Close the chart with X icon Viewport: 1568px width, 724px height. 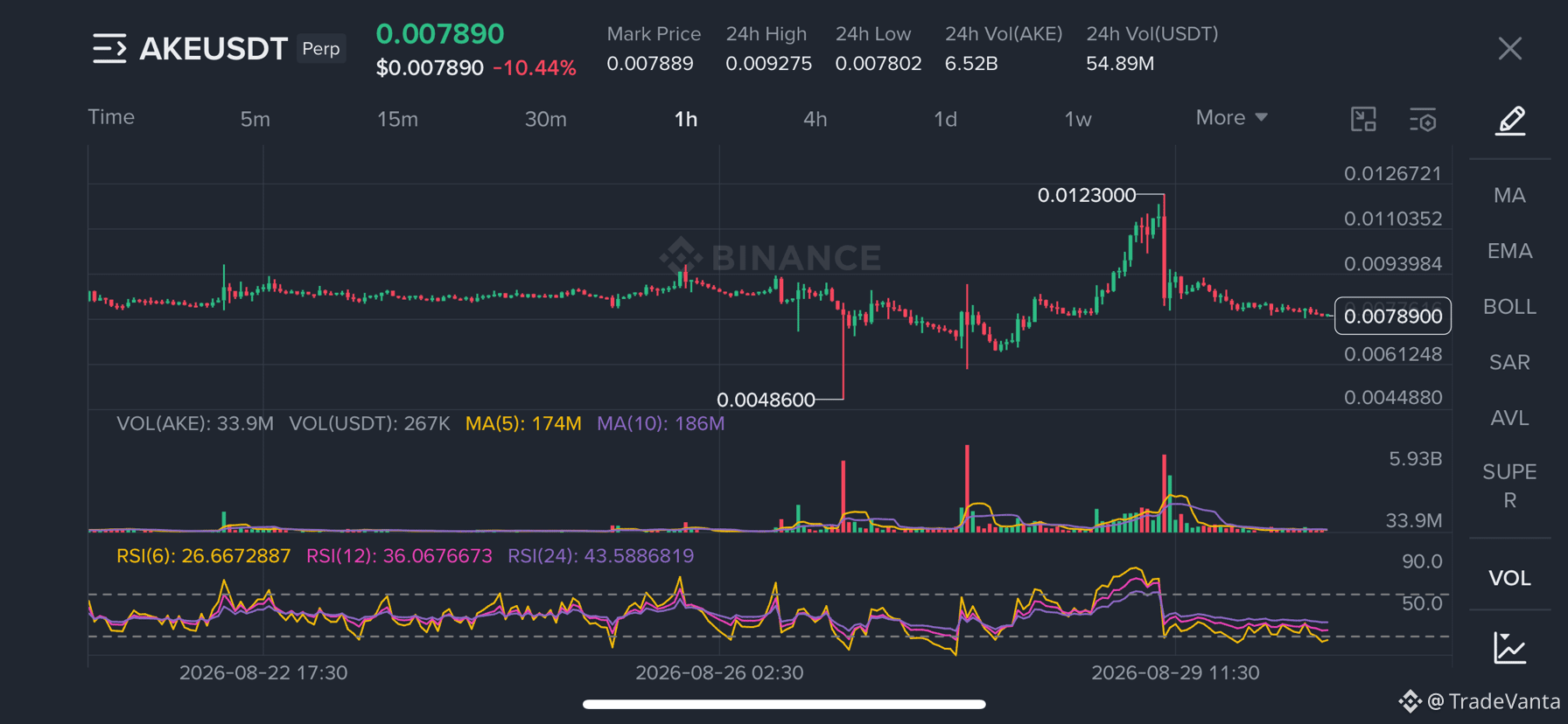pyautogui.click(x=1509, y=48)
